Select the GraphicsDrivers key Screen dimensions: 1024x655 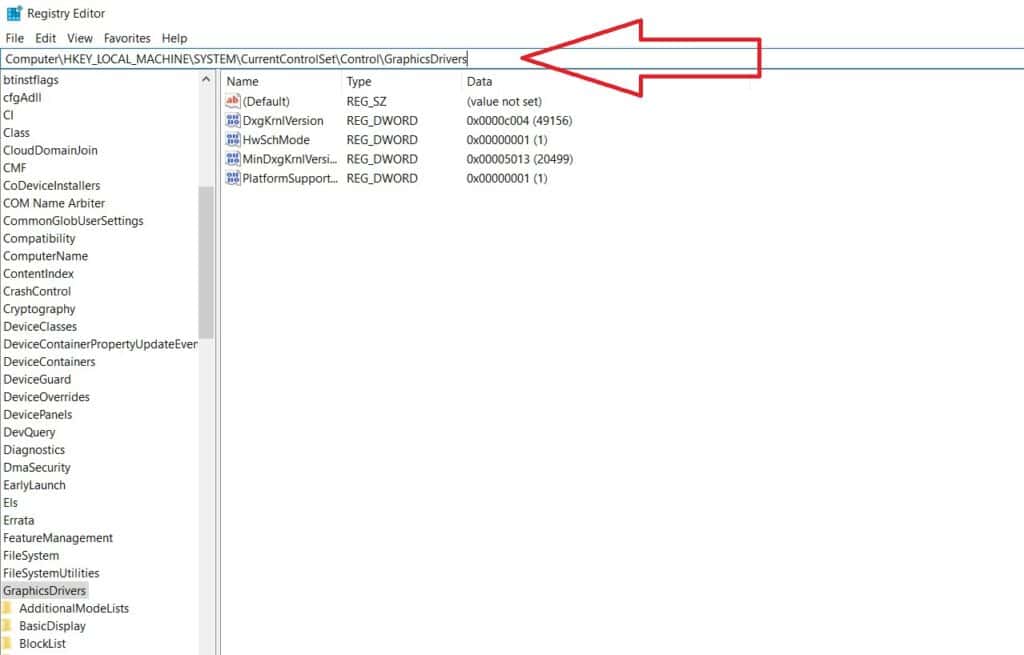(x=44, y=591)
